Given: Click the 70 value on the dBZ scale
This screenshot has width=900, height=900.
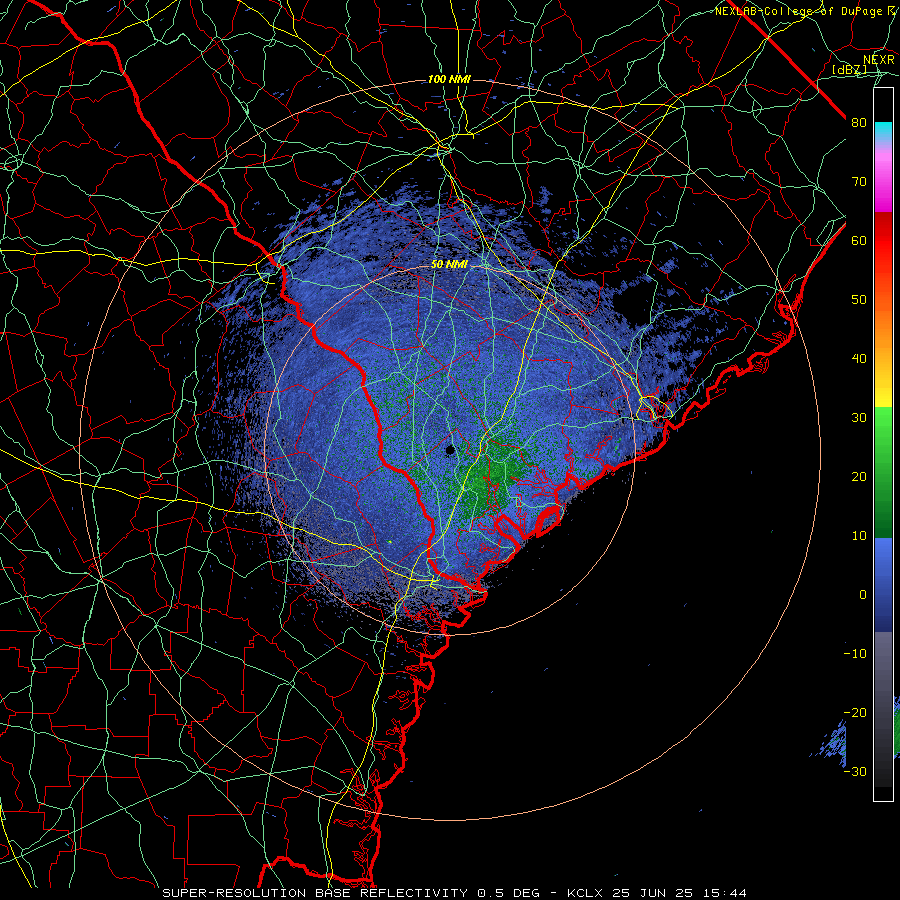Looking at the screenshot, I should click(859, 181).
